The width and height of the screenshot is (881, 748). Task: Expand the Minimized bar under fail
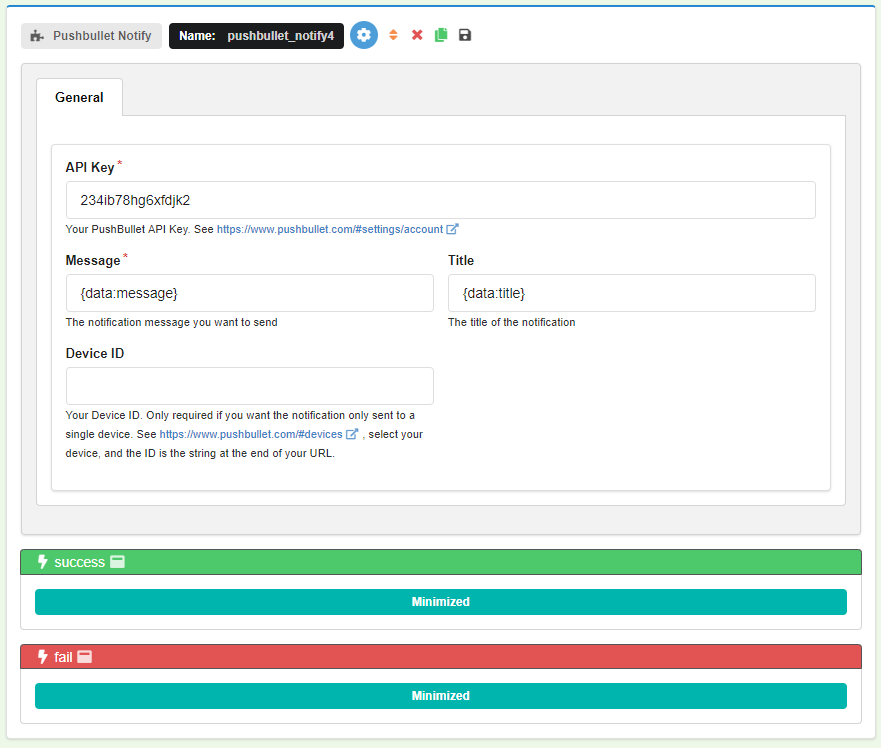[x=440, y=696]
